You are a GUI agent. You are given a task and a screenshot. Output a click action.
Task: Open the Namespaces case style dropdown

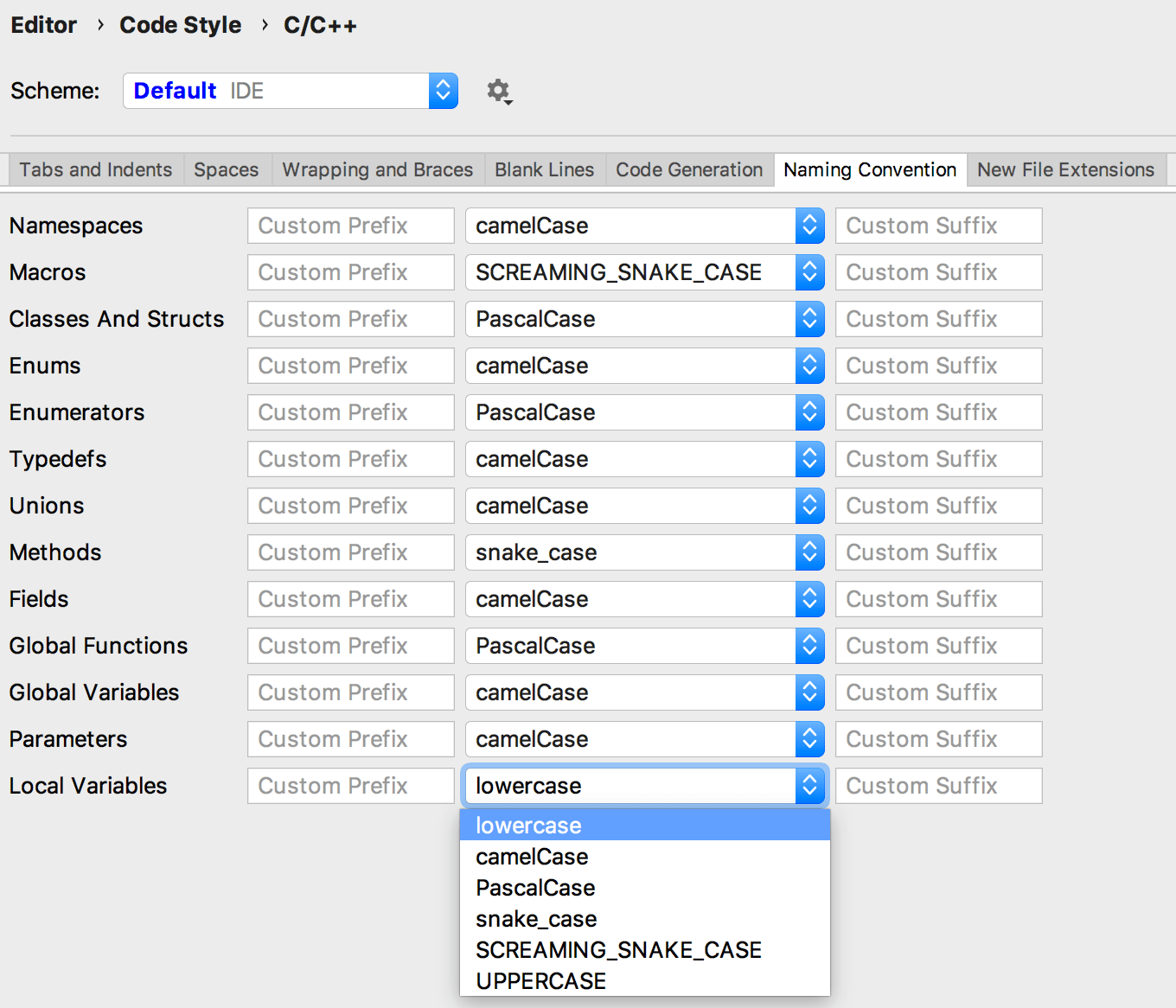pyautogui.click(x=643, y=226)
